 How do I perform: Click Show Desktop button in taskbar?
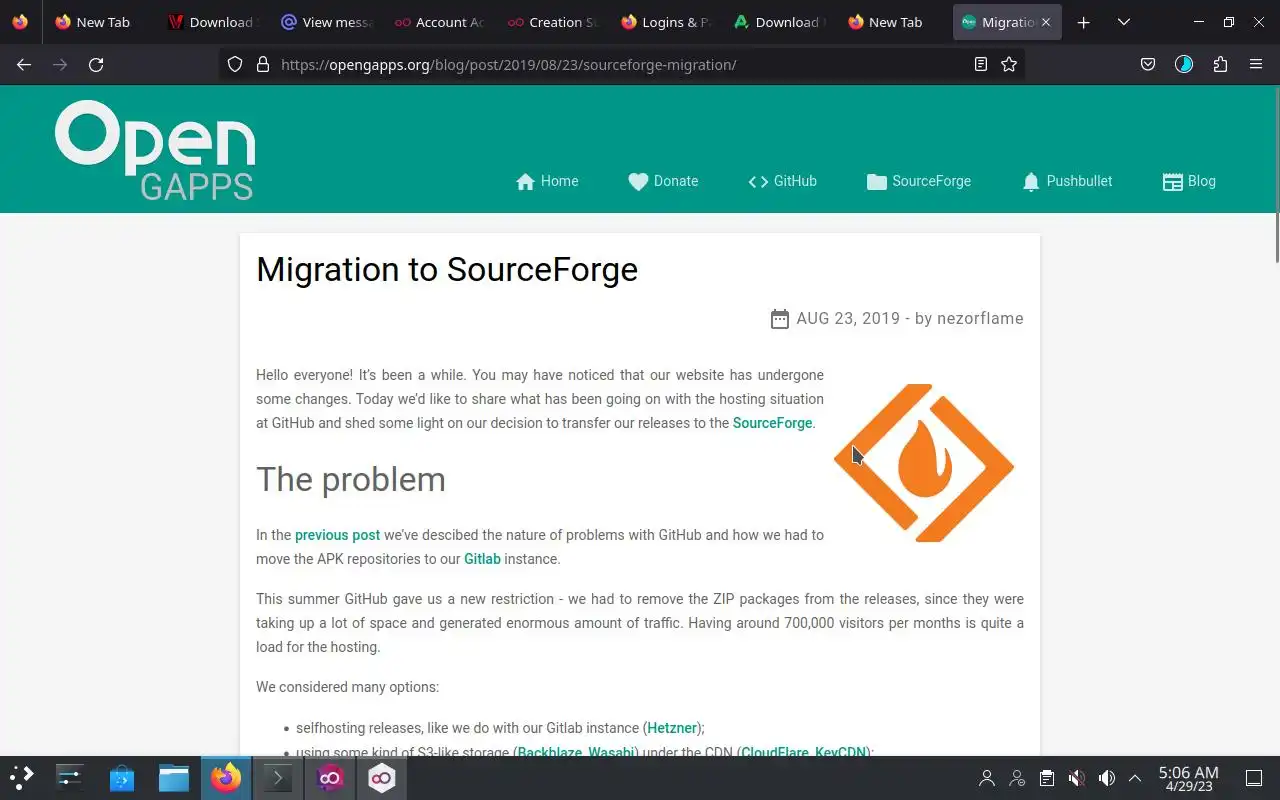[x=1254, y=778]
